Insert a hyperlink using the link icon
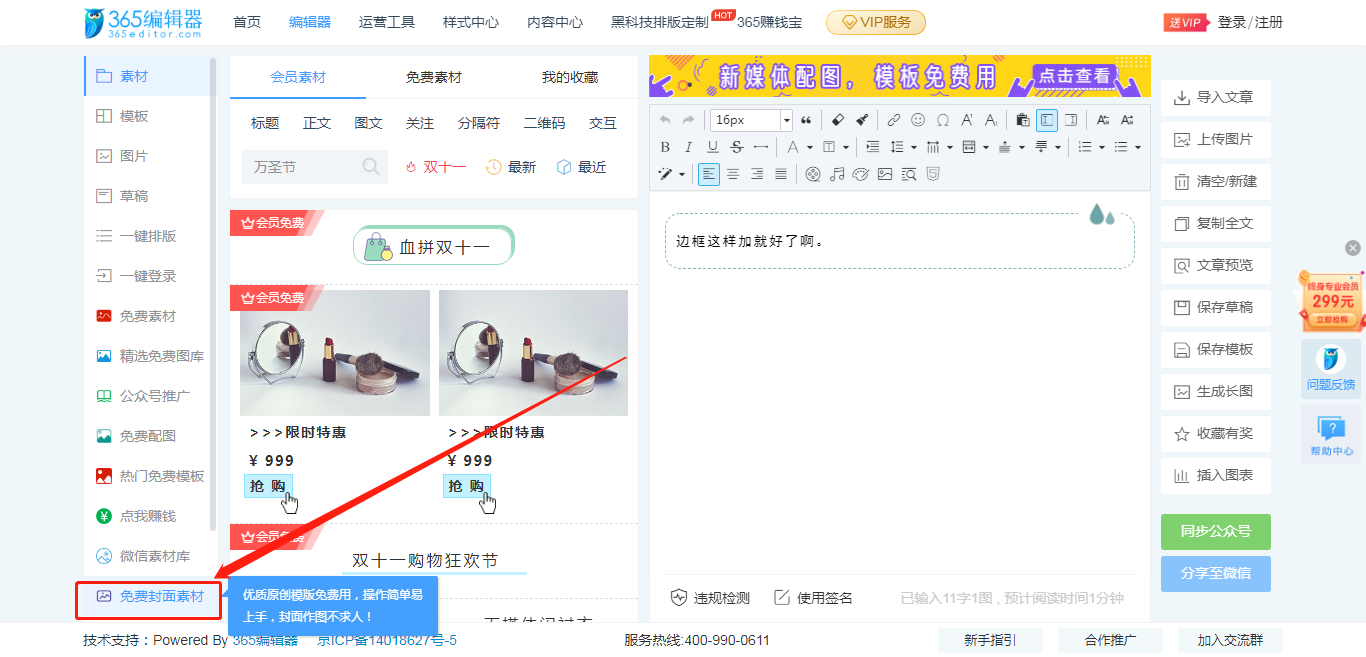The height and width of the screenshot is (657, 1366). coord(894,120)
